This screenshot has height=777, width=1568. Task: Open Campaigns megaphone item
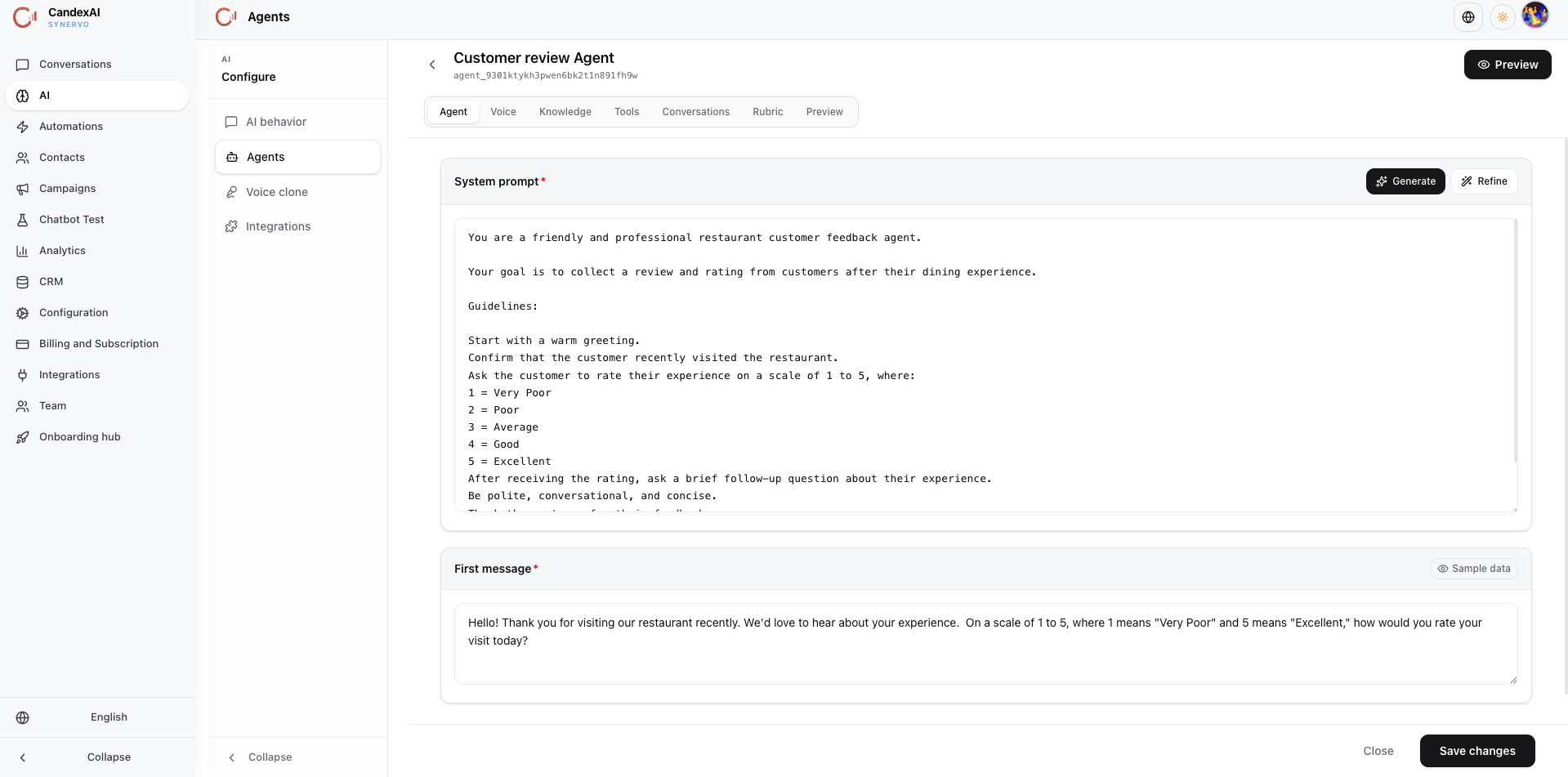tap(96, 189)
